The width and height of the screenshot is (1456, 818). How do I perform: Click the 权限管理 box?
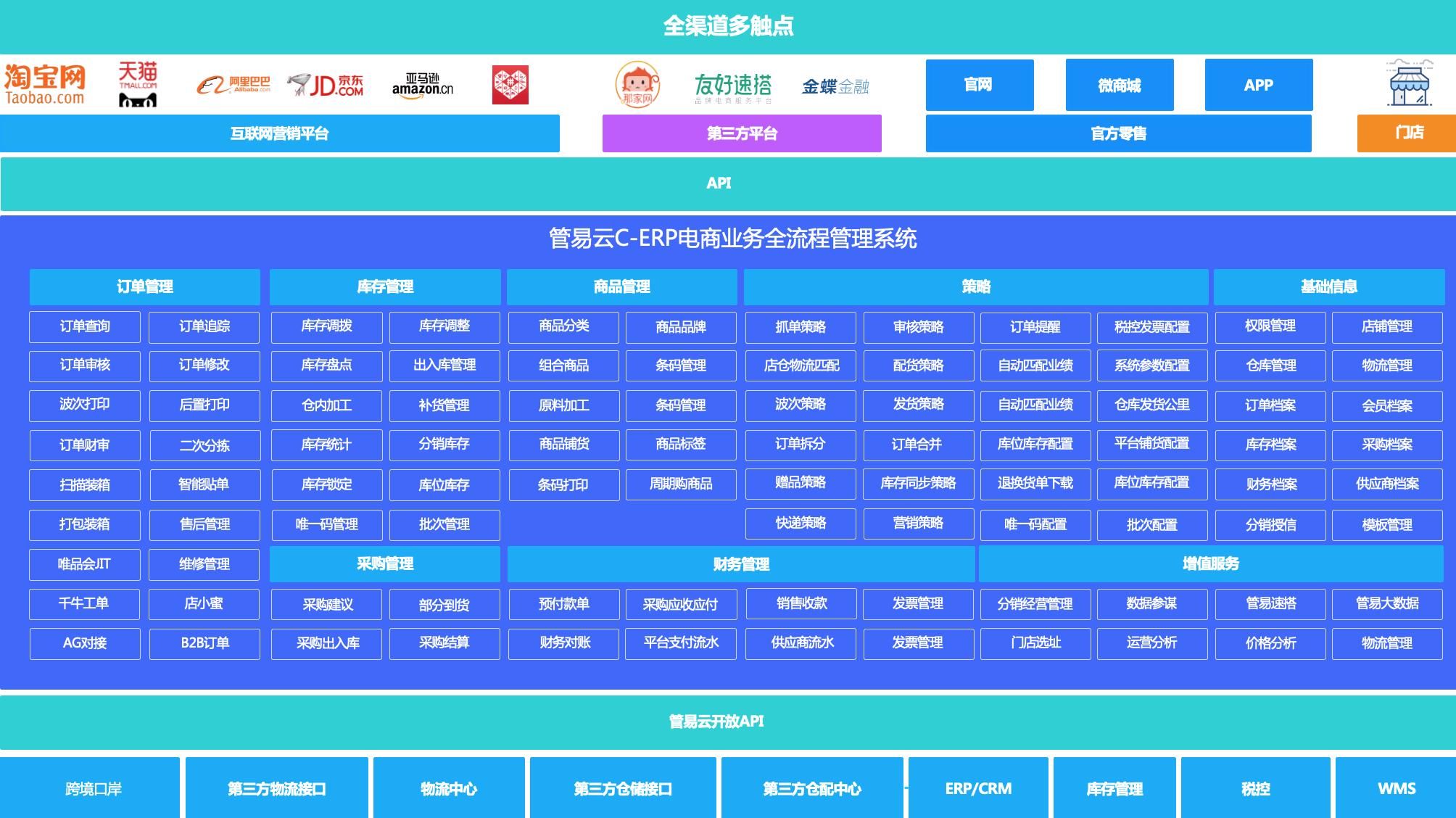click(1270, 327)
